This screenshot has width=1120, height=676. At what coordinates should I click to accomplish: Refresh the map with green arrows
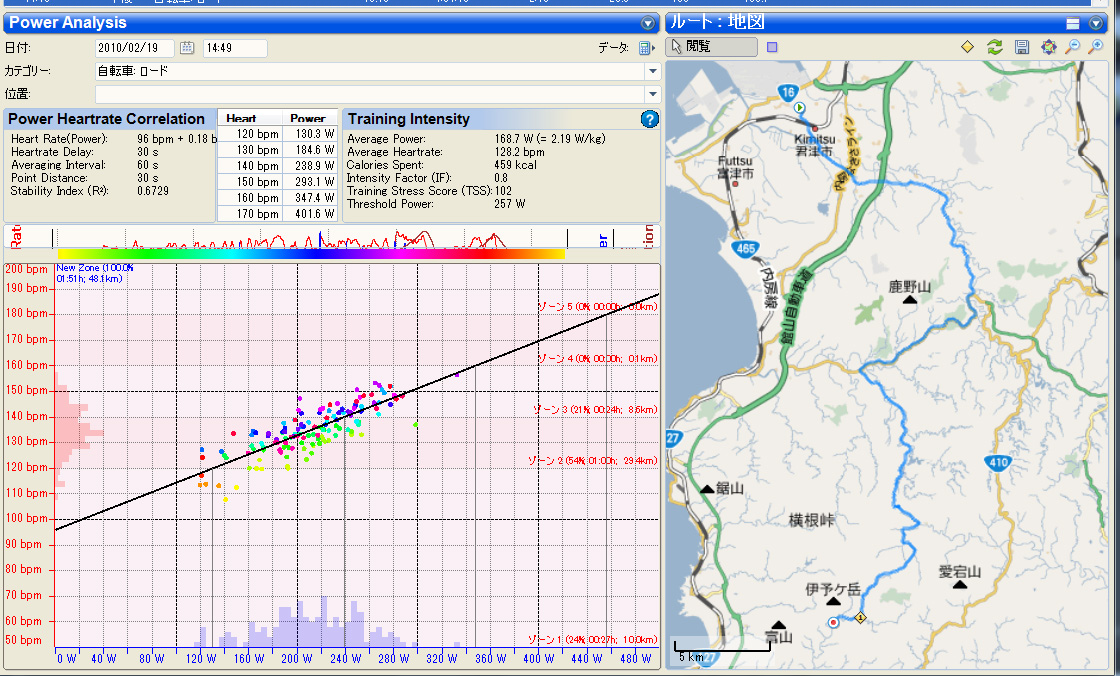pos(994,47)
